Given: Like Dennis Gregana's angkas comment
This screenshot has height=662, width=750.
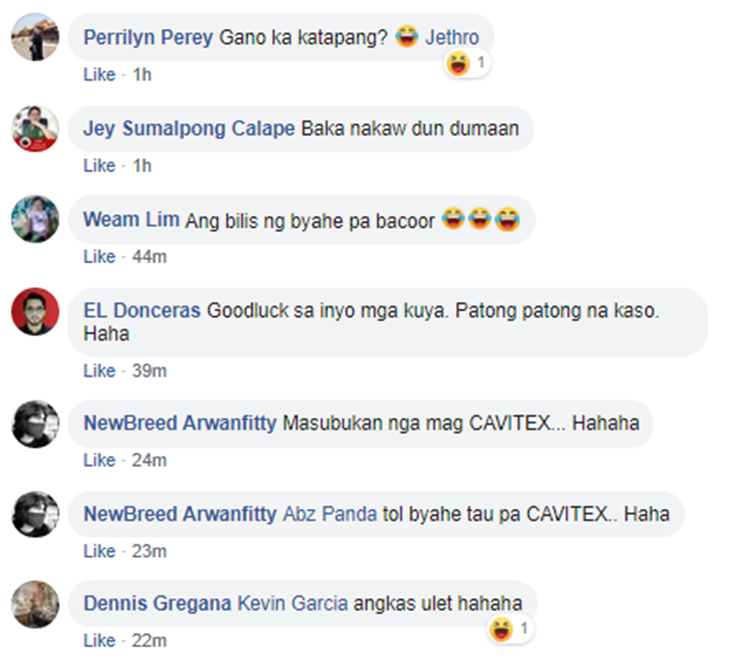Looking at the screenshot, I should [x=99, y=640].
